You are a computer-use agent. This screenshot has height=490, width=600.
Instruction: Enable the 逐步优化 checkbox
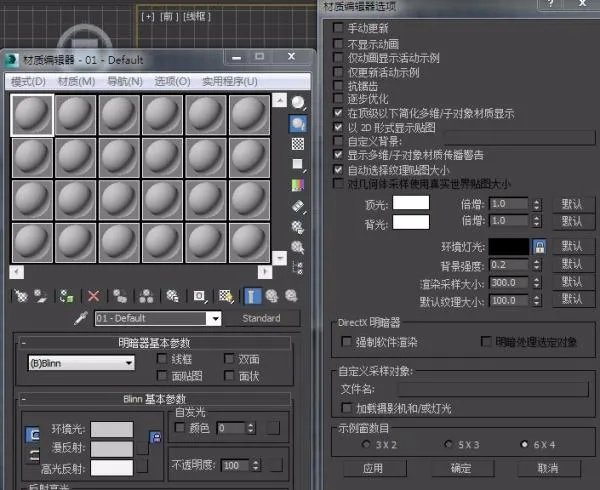pyautogui.click(x=338, y=99)
